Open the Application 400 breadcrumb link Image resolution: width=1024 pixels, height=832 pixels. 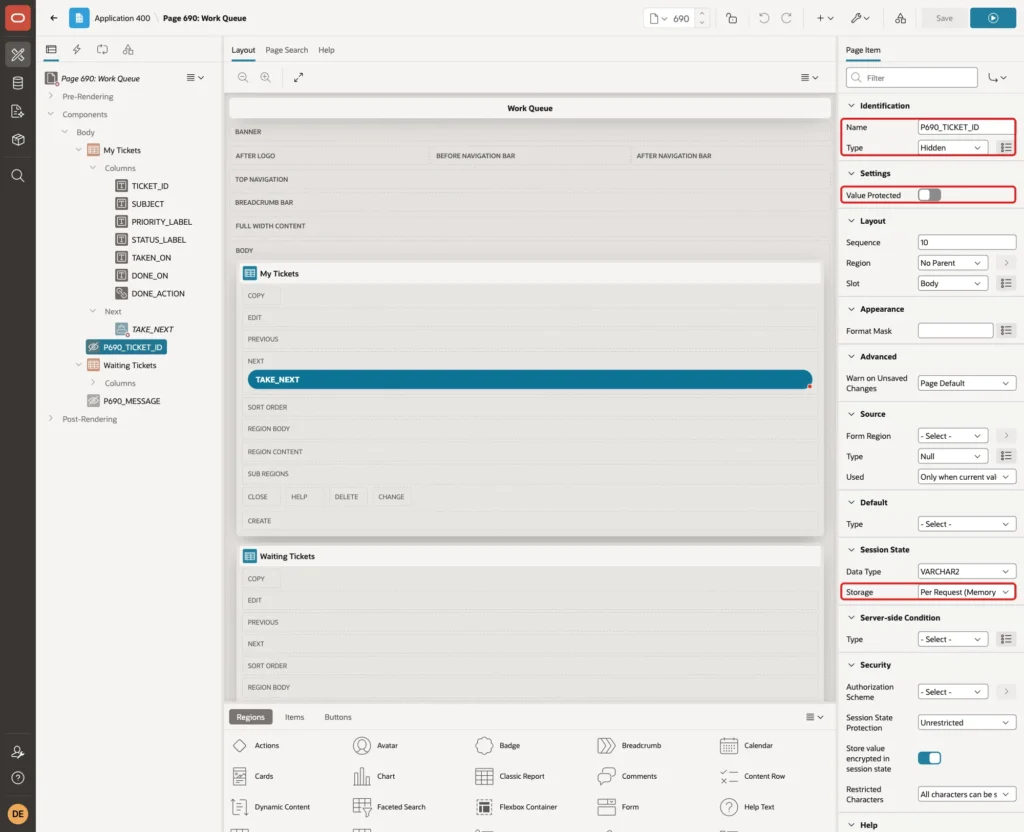(122, 18)
